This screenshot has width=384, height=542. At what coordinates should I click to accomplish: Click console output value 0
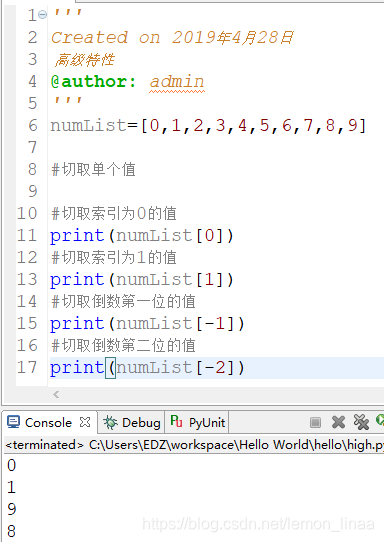(x=11, y=465)
